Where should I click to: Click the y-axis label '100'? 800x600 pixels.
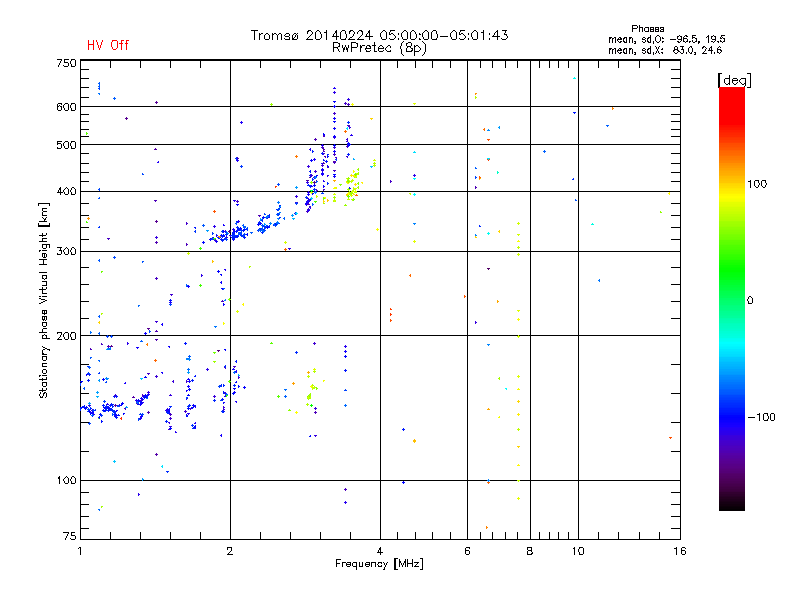tap(66, 481)
